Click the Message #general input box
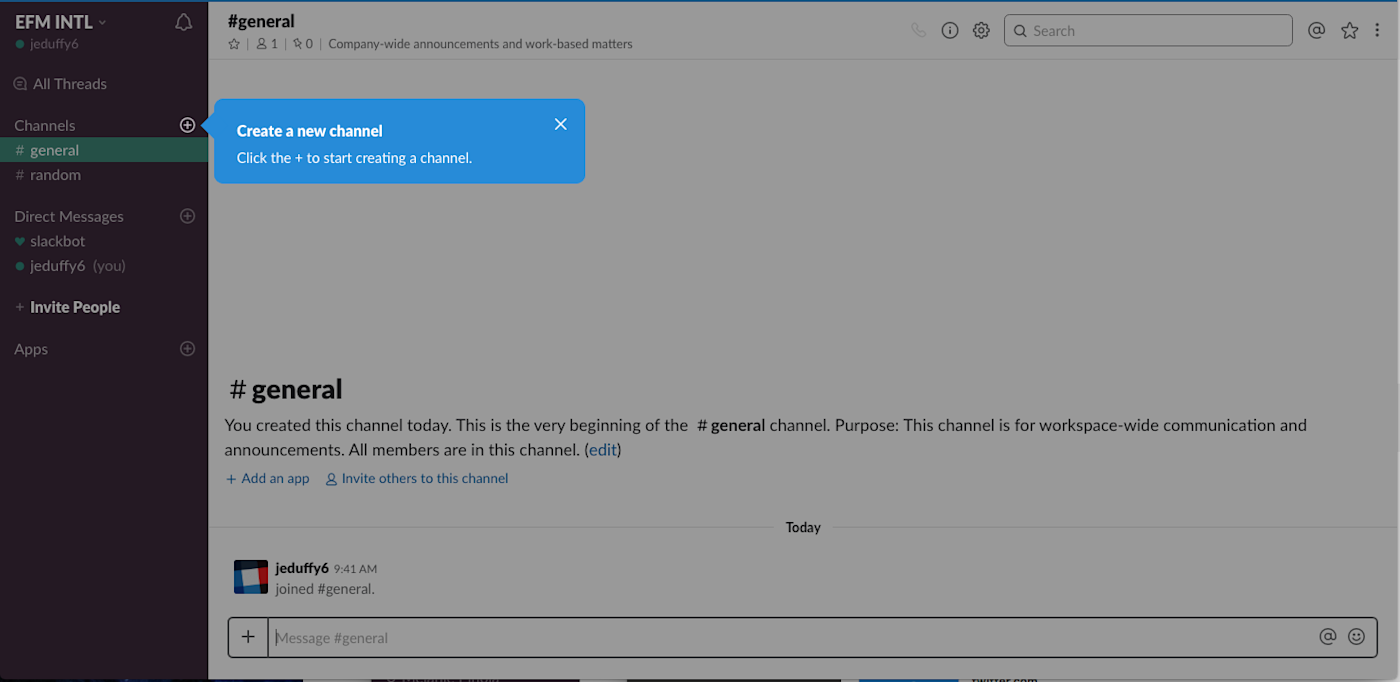Screen dimensions: 1400x682 pos(790,637)
